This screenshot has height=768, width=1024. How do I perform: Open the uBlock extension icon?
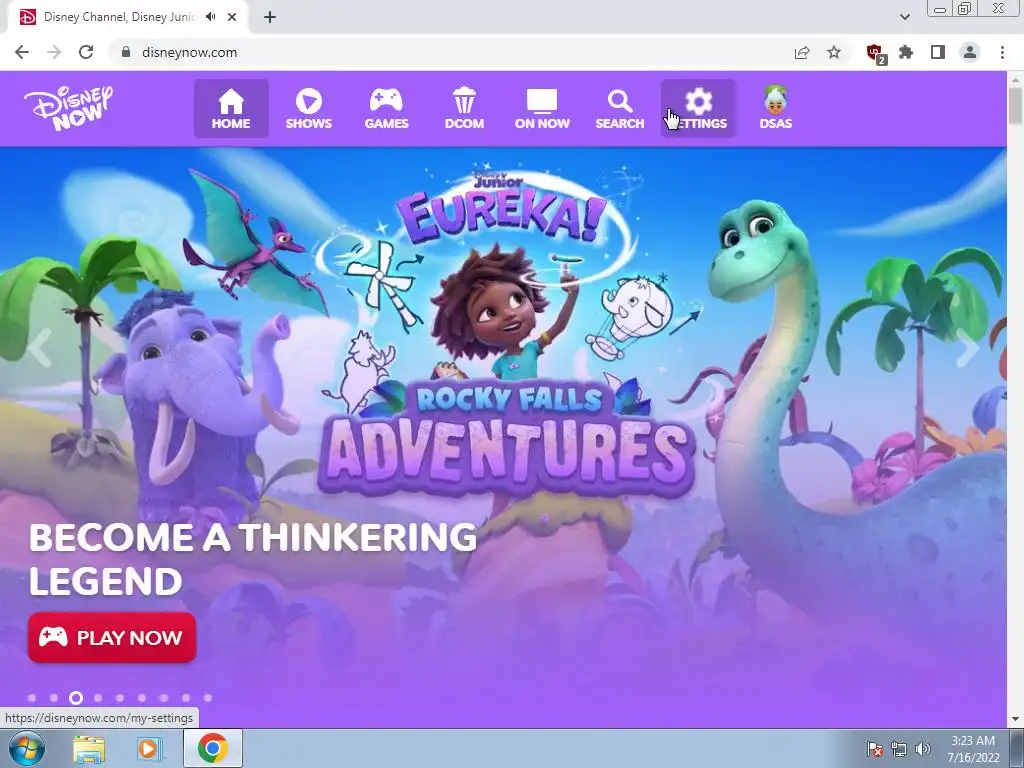(x=875, y=53)
